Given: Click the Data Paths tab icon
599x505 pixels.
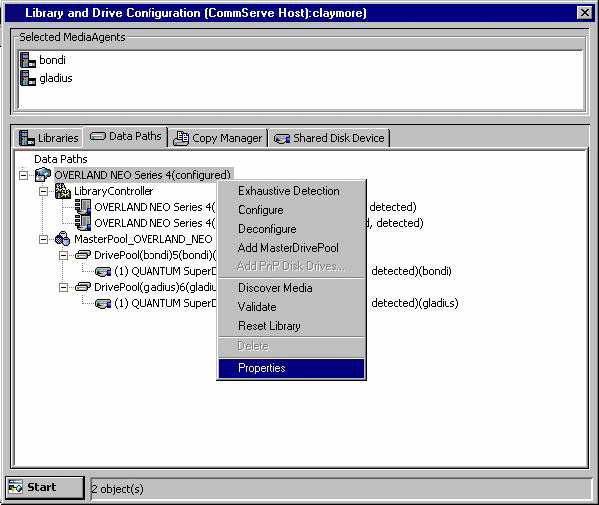Looking at the screenshot, I should click(98, 136).
